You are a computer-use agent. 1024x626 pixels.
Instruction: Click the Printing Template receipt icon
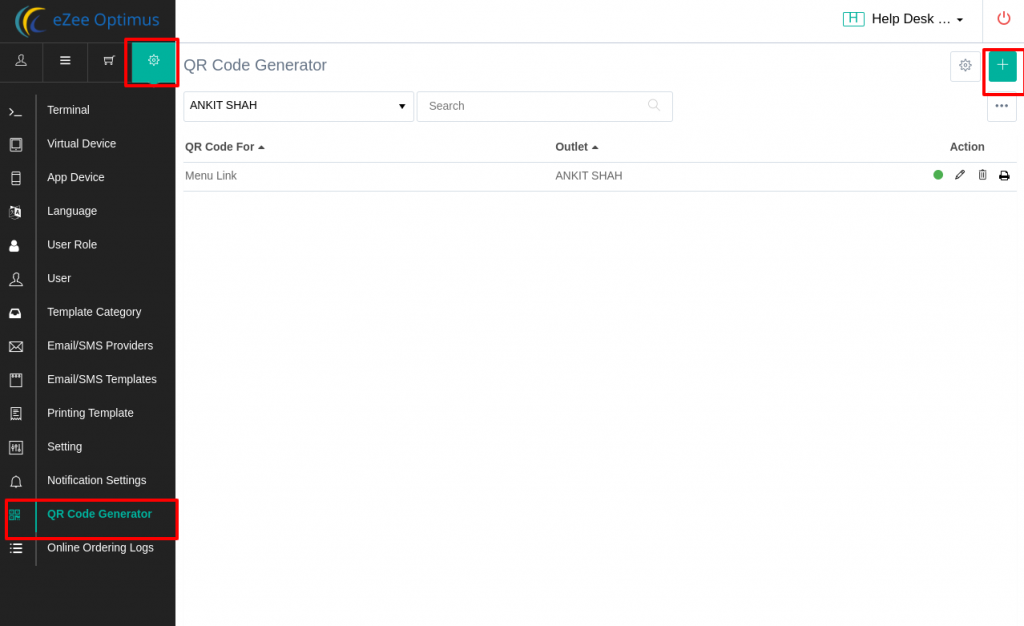[x=16, y=414]
